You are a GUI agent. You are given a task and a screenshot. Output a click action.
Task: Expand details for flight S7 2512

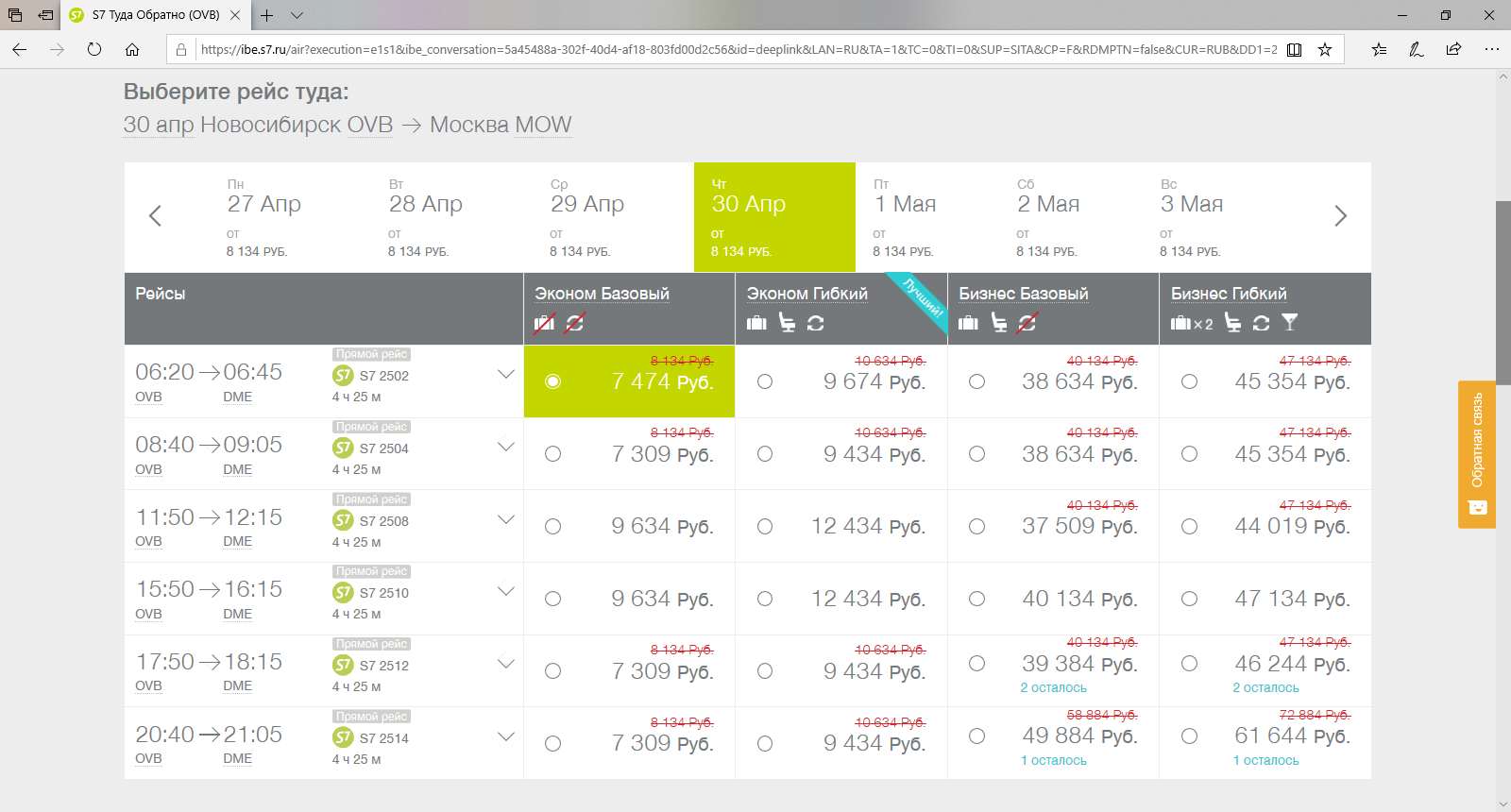coord(506,664)
